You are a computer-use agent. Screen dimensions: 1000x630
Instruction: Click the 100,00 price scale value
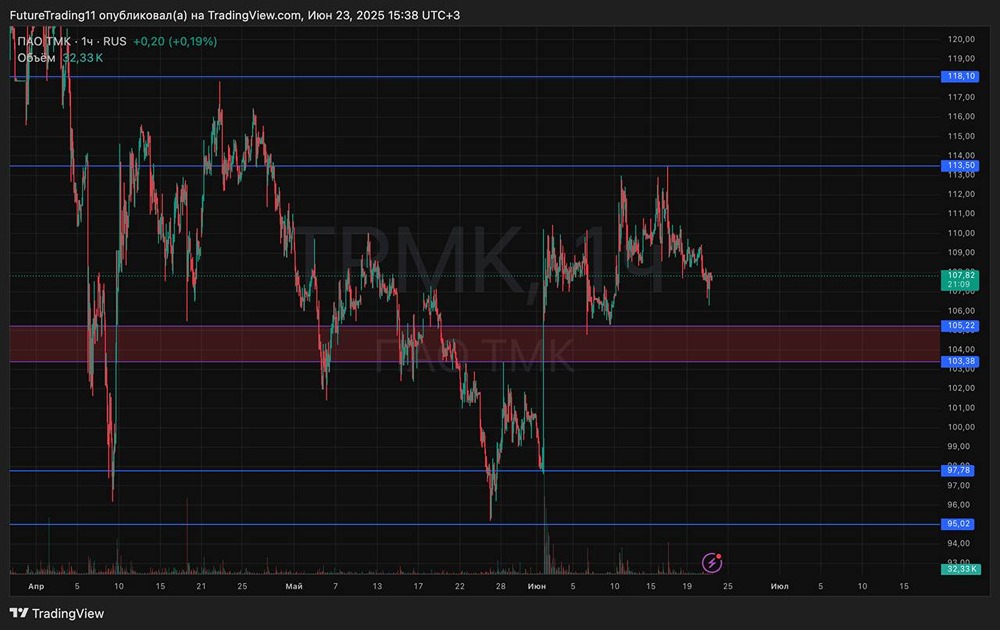pos(961,427)
